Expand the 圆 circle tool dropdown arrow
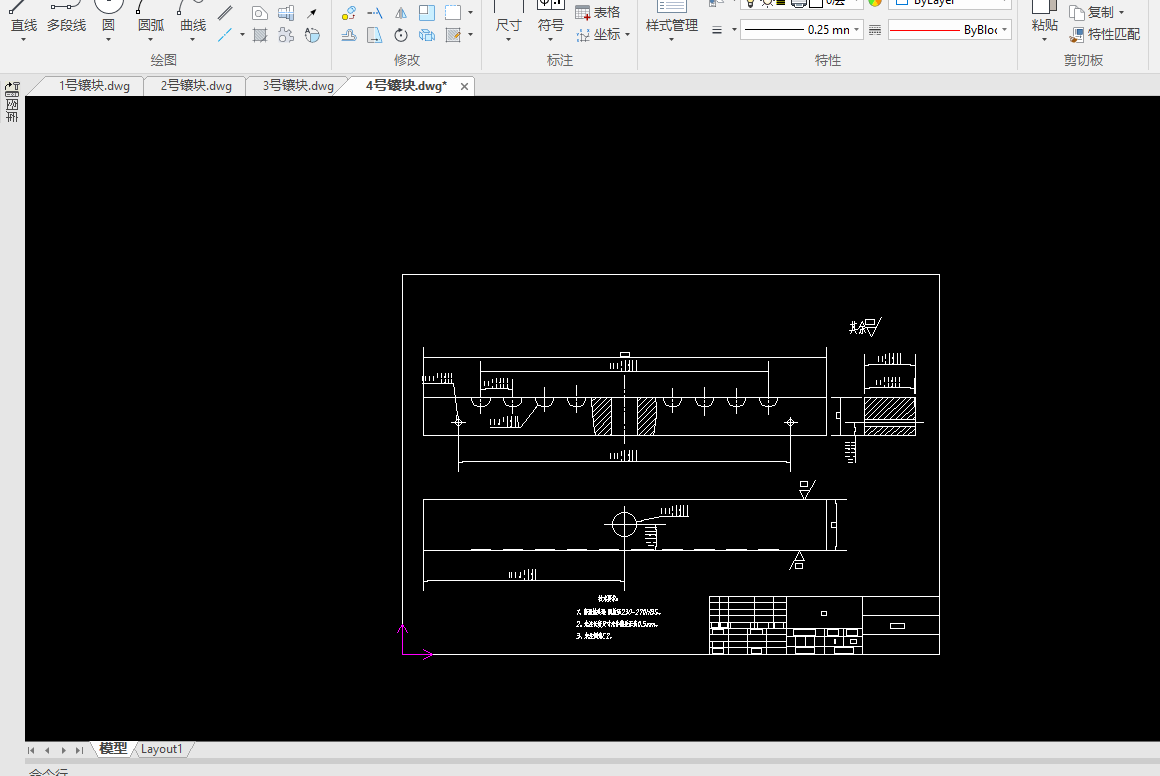 coord(108,41)
